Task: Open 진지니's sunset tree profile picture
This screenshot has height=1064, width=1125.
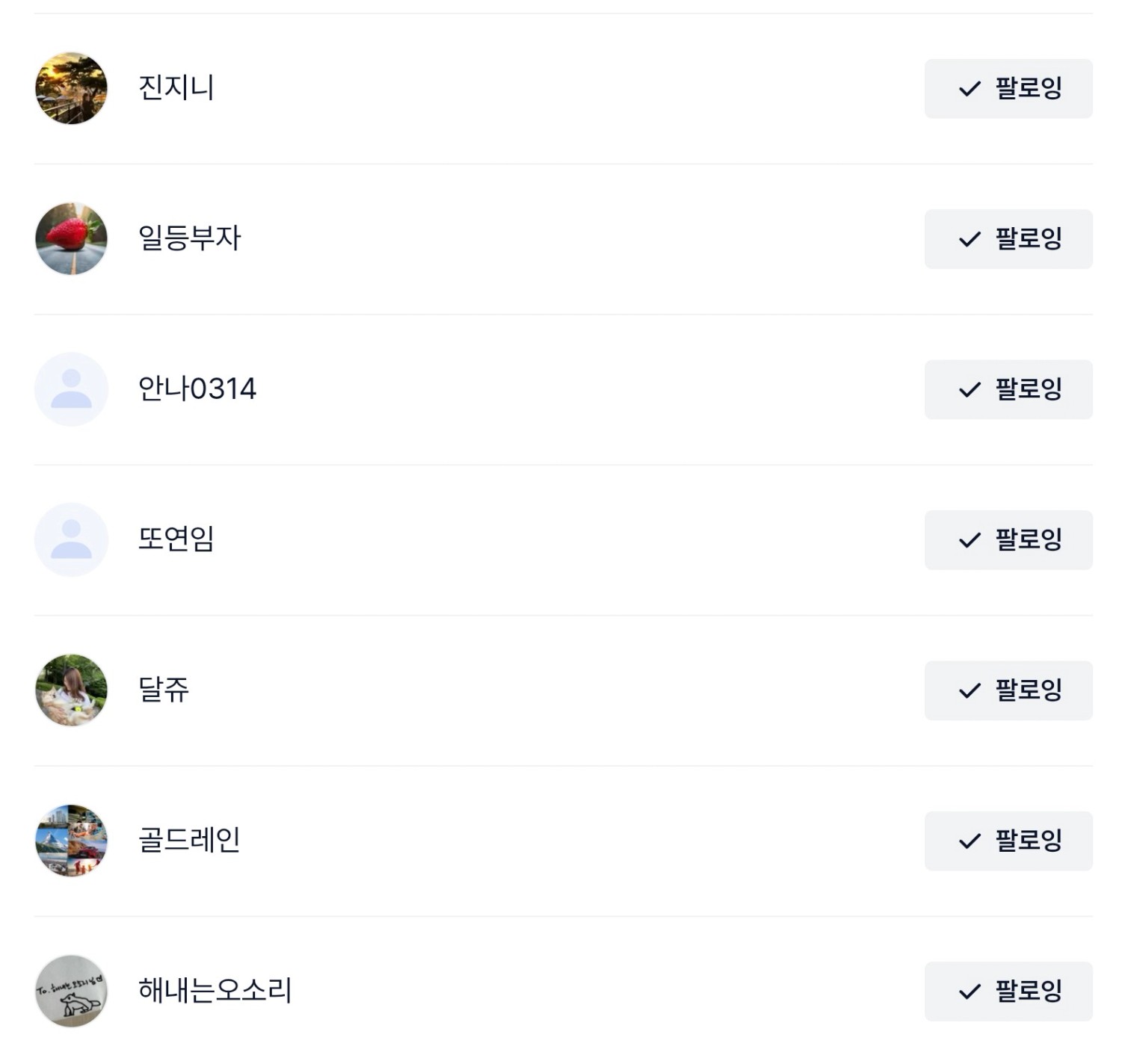Action: point(71,88)
